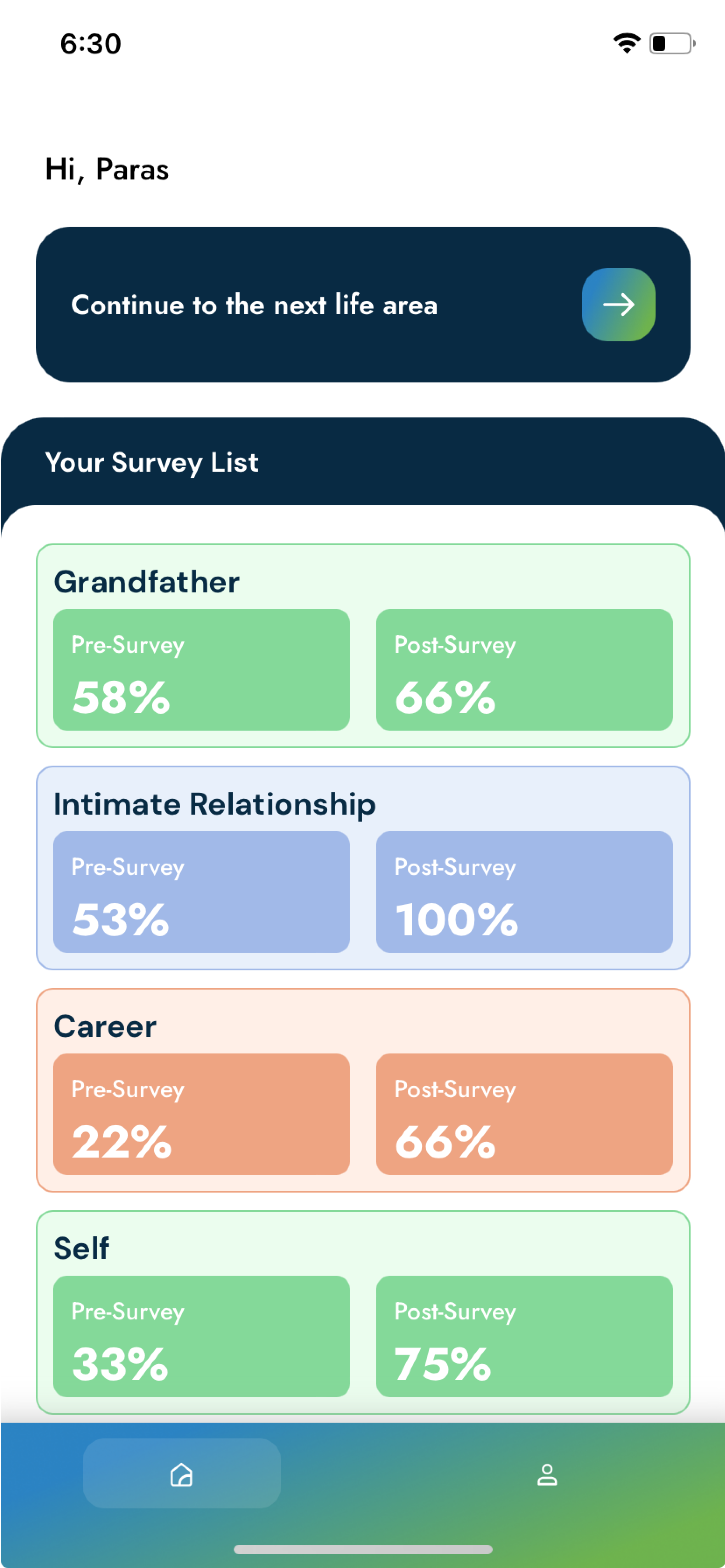Open Grandfather Pre-Survey 58% tile

click(x=202, y=670)
